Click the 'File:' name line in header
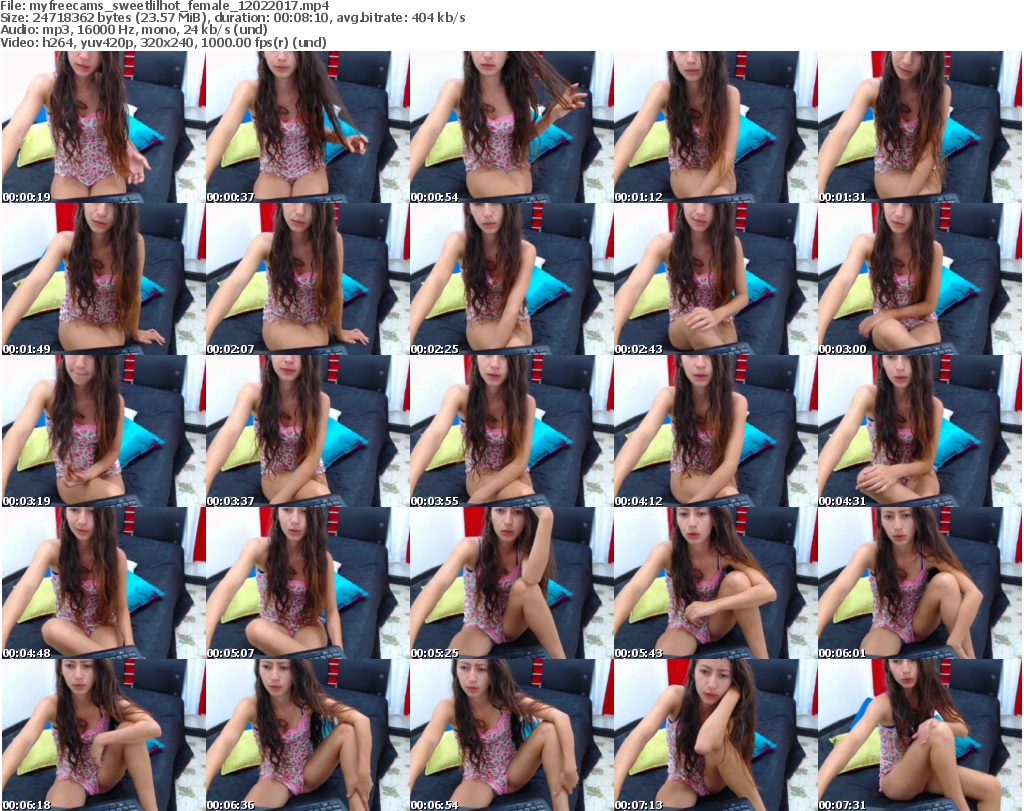Image resolution: width=1024 pixels, height=811 pixels. (165, 6)
